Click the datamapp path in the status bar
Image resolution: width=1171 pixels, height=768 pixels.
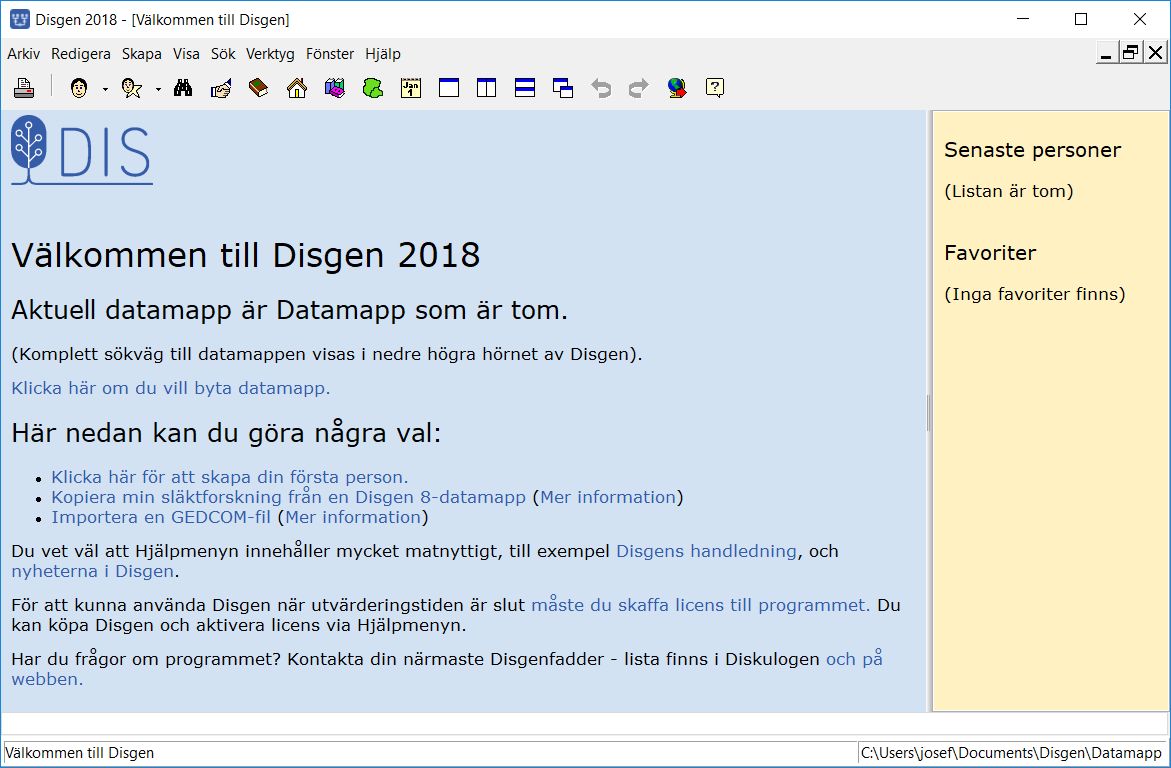point(1011,753)
